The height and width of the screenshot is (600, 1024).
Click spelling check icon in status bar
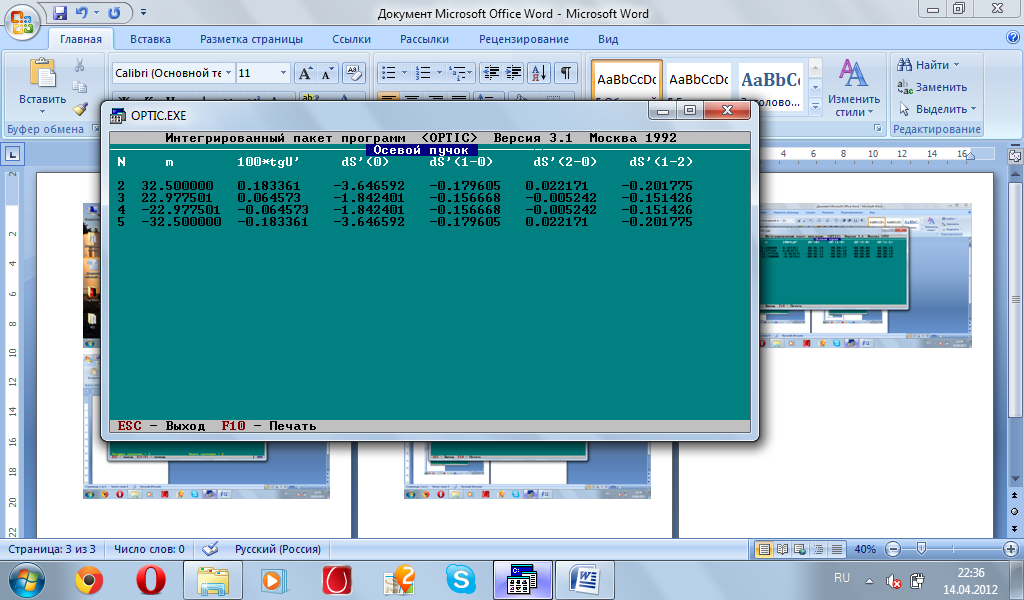pos(210,549)
